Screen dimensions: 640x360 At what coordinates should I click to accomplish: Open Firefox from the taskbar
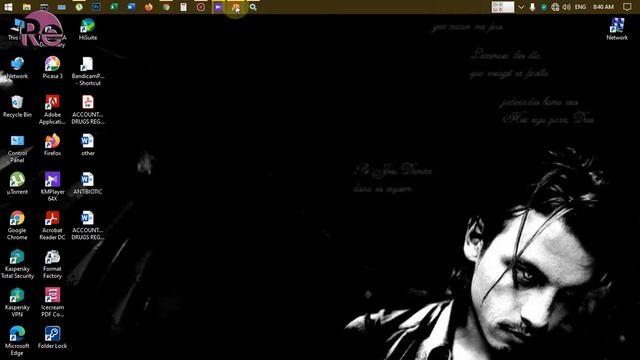(x=149, y=7)
